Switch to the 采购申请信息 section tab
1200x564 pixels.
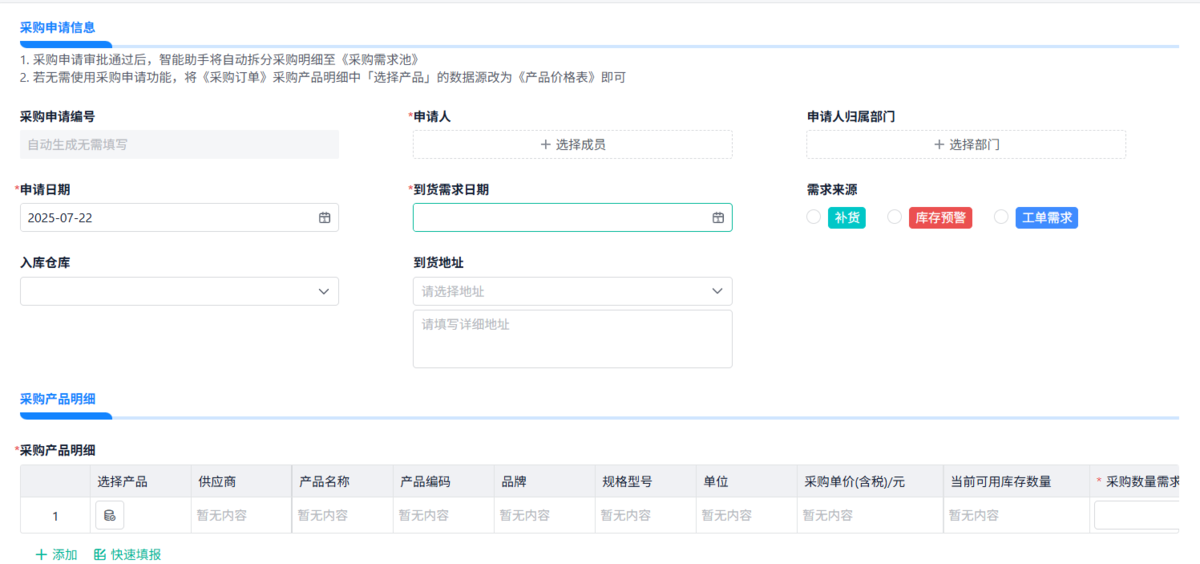[58, 28]
